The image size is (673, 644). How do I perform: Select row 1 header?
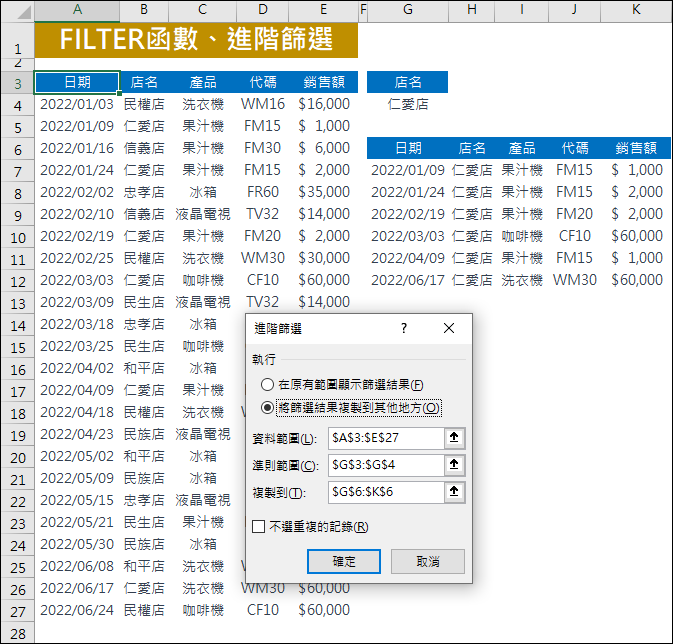(18, 40)
